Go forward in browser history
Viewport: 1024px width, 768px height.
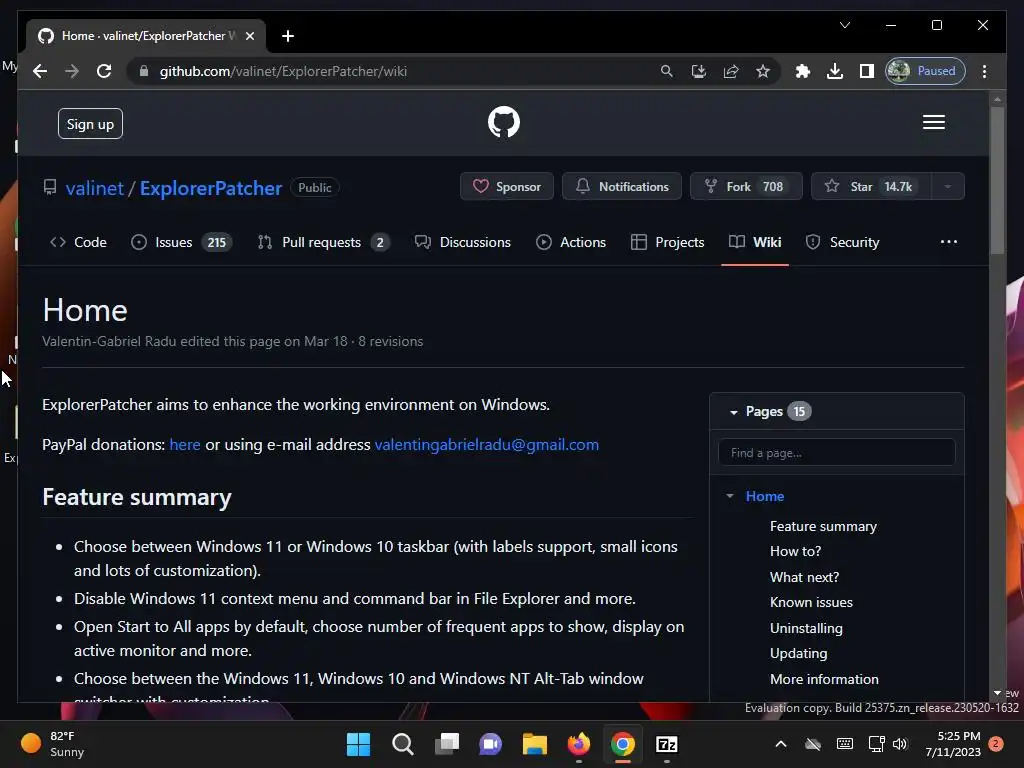pyautogui.click(x=72, y=71)
